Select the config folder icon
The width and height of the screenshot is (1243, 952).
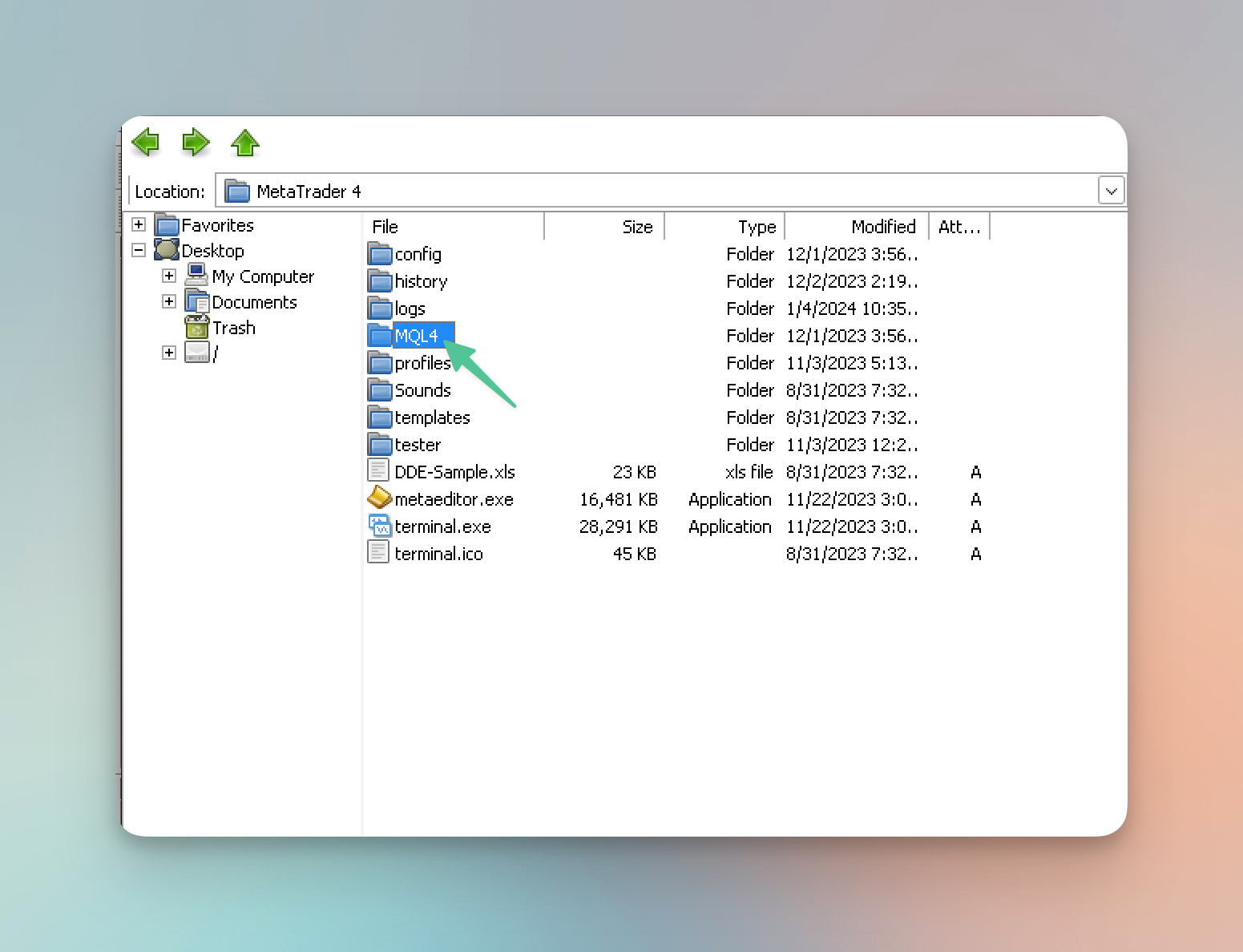[x=380, y=254]
